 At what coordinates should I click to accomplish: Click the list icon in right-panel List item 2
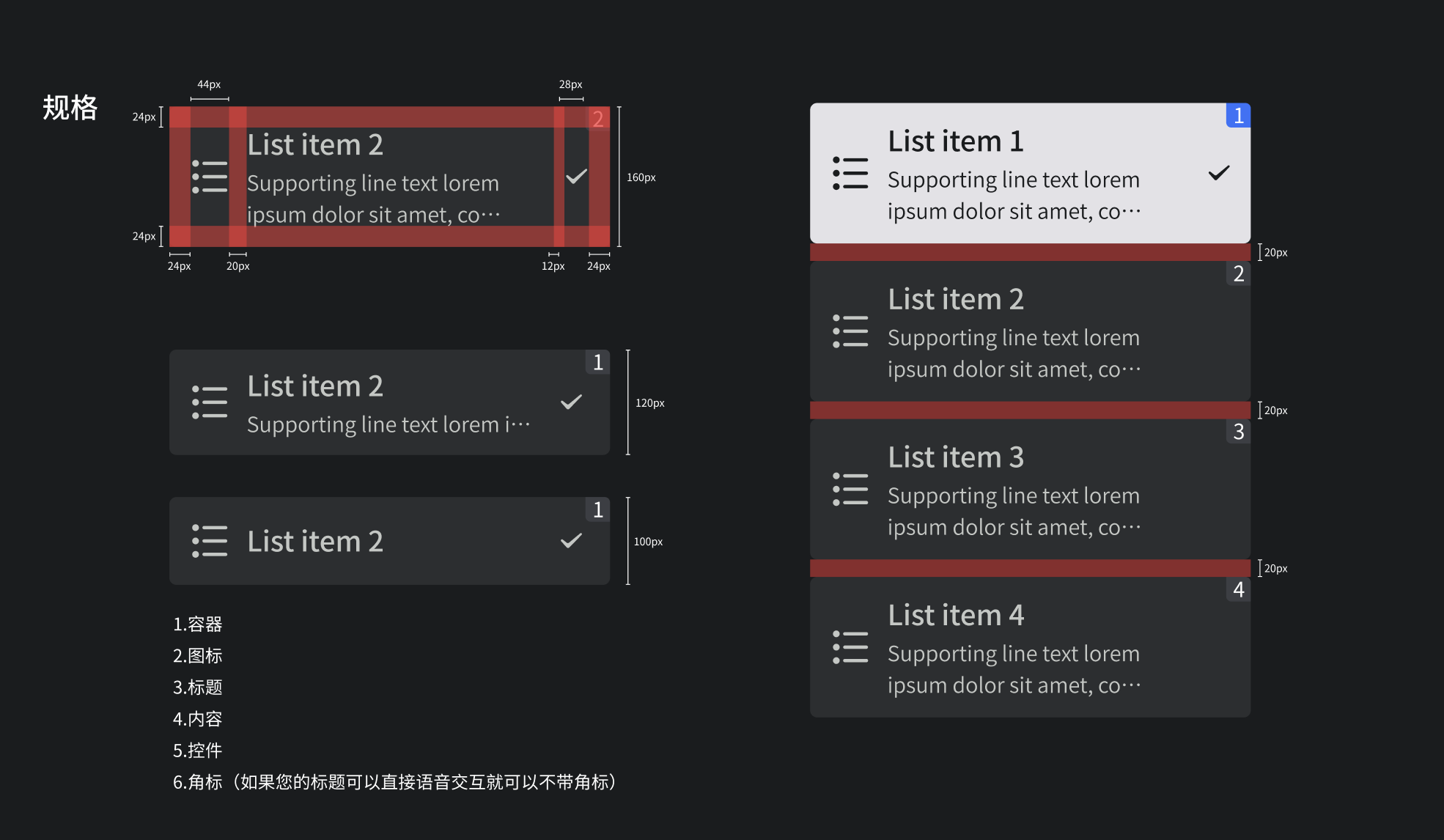850,331
